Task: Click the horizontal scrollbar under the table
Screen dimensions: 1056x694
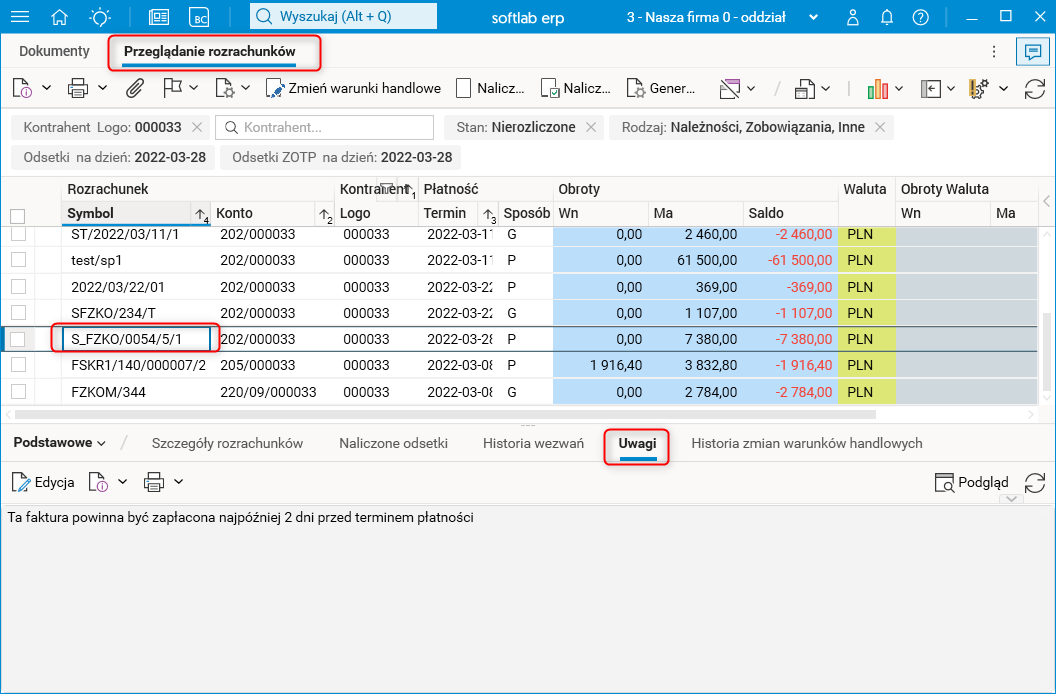Action: [x=445, y=413]
